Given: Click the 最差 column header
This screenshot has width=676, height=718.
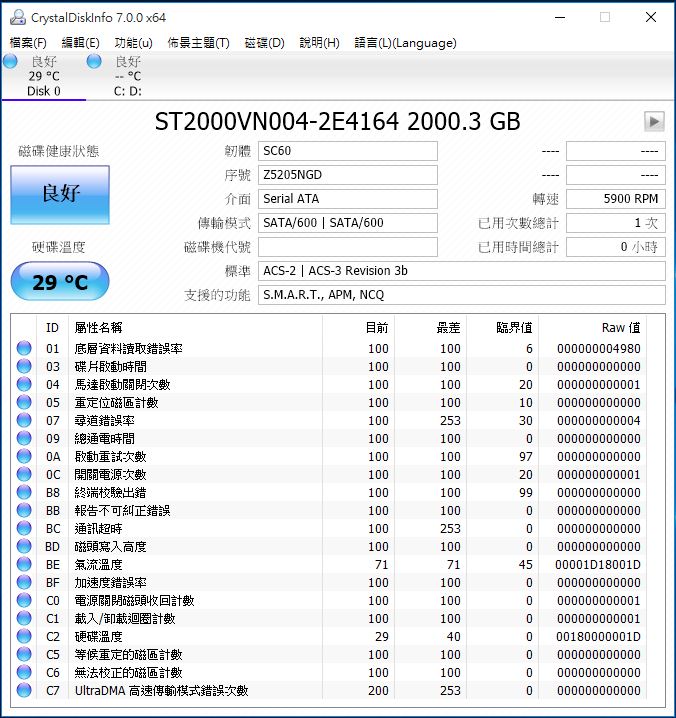Looking at the screenshot, I should click(430, 328).
